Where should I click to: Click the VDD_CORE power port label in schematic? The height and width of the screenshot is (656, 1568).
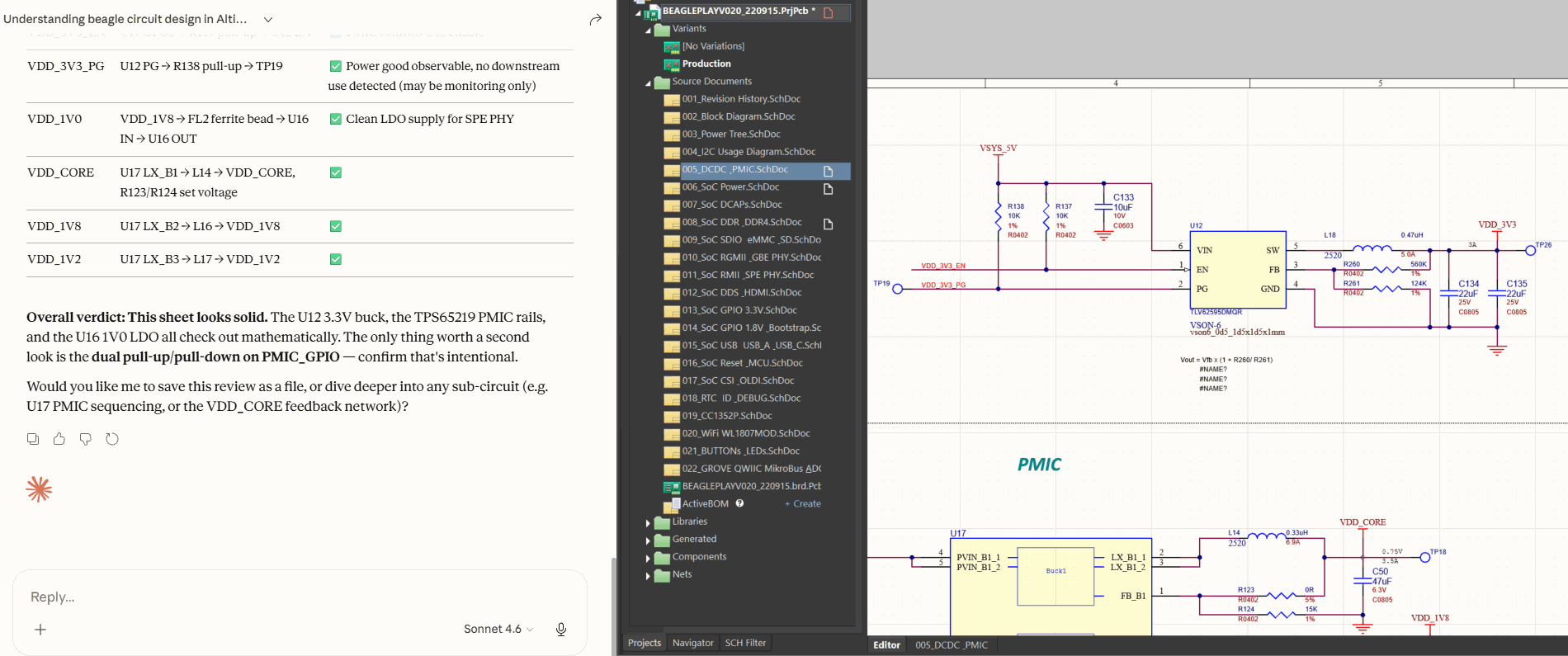[x=1363, y=522]
